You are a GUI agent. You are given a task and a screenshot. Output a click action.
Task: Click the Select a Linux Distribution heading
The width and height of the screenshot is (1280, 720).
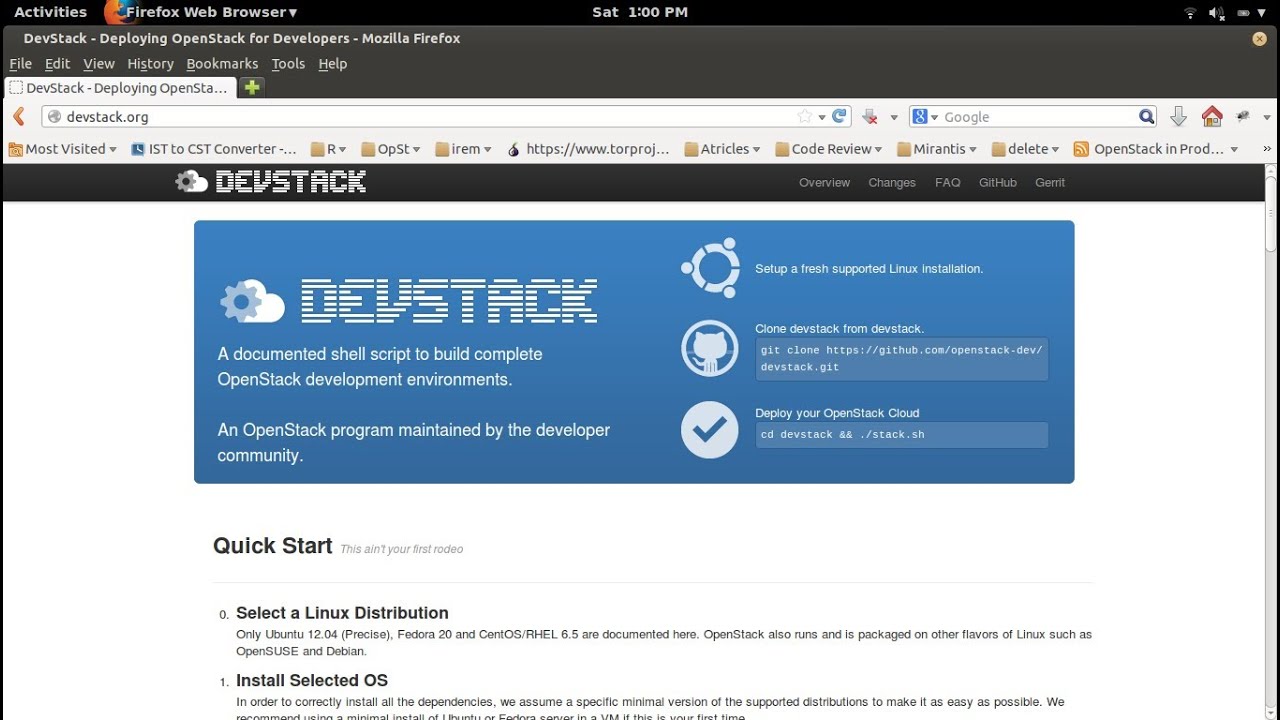(342, 613)
